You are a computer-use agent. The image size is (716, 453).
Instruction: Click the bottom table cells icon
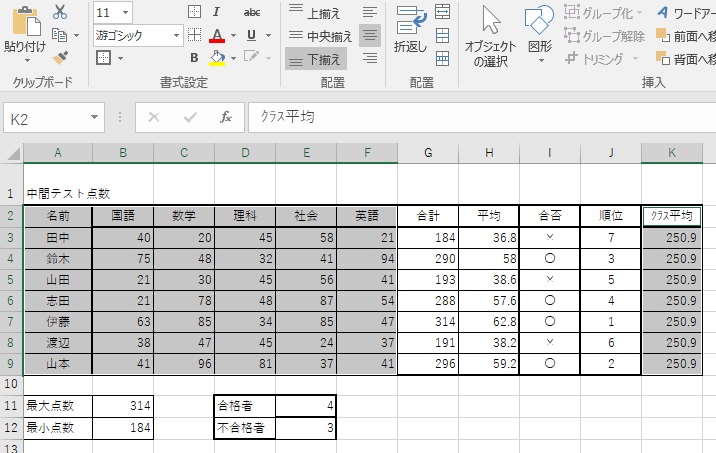(x=442, y=58)
